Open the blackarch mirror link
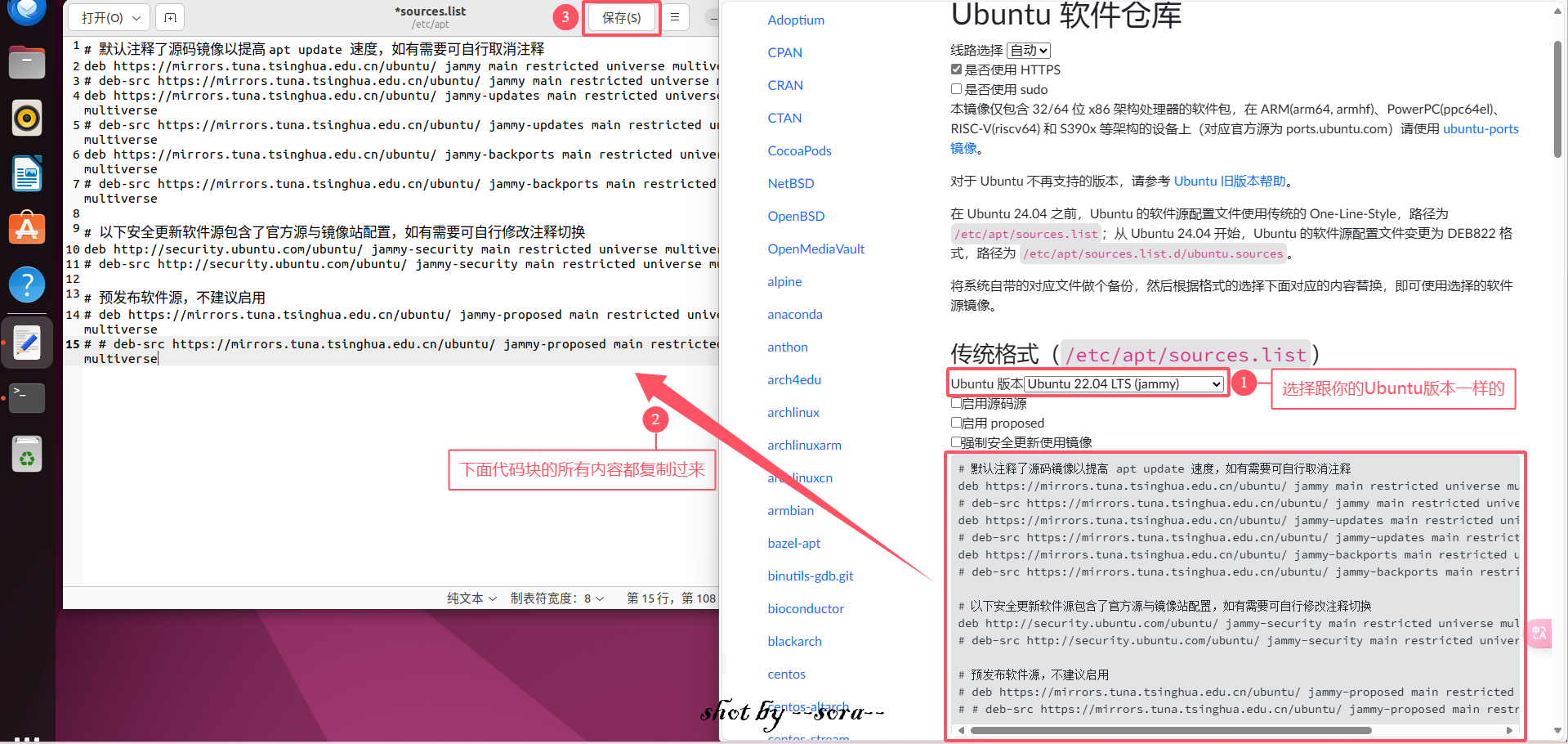The width and height of the screenshot is (1568, 744). click(794, 641)
